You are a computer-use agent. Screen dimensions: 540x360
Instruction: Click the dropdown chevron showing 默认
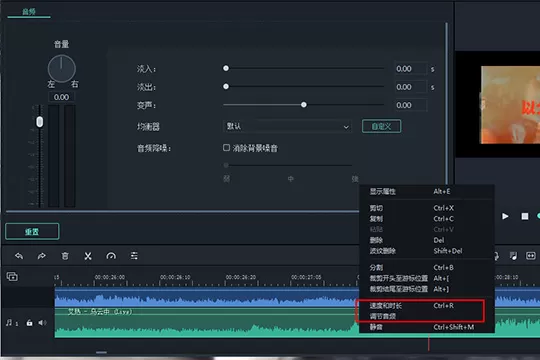(346, 127)
